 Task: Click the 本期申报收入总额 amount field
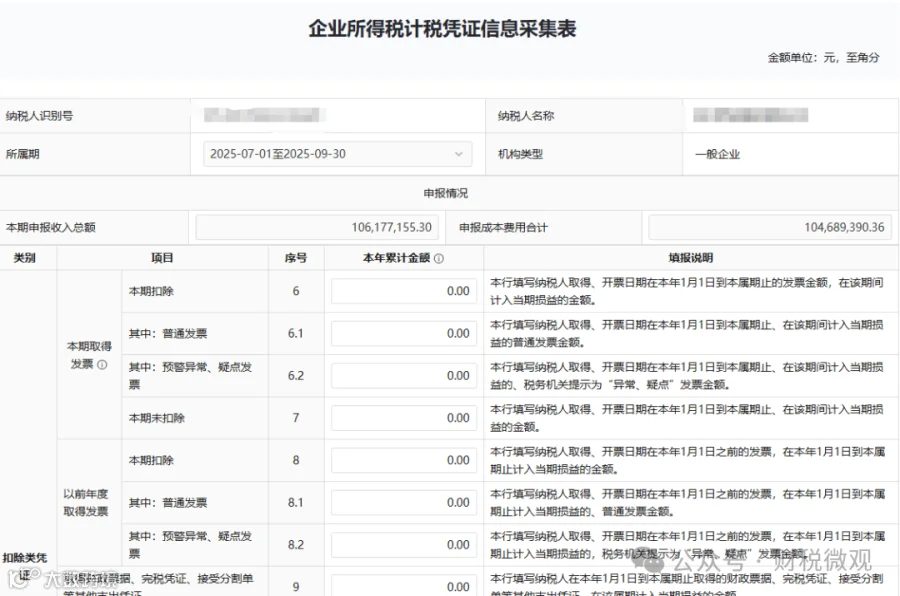click(317, 227)
